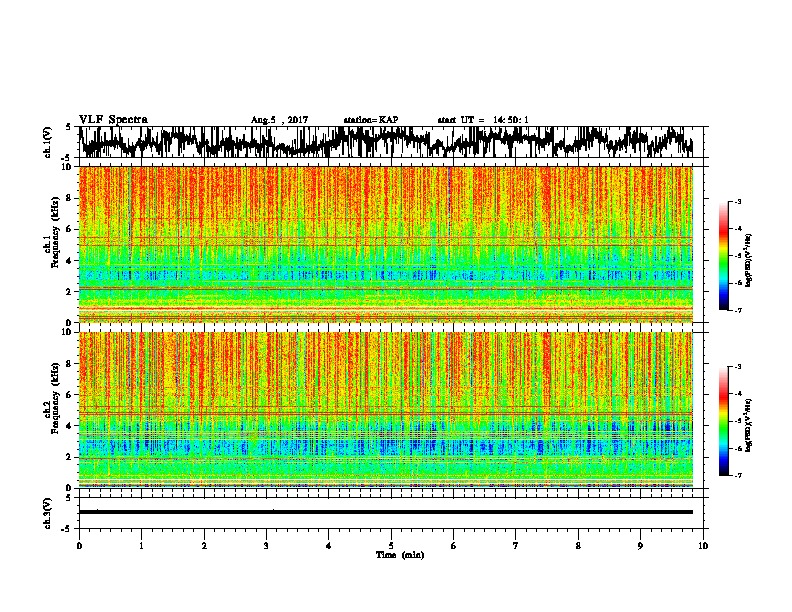Viewport: 792px width, 612px height.
Task: Click the ch.3 flat black voltage trace
Action: pos(386,512)
